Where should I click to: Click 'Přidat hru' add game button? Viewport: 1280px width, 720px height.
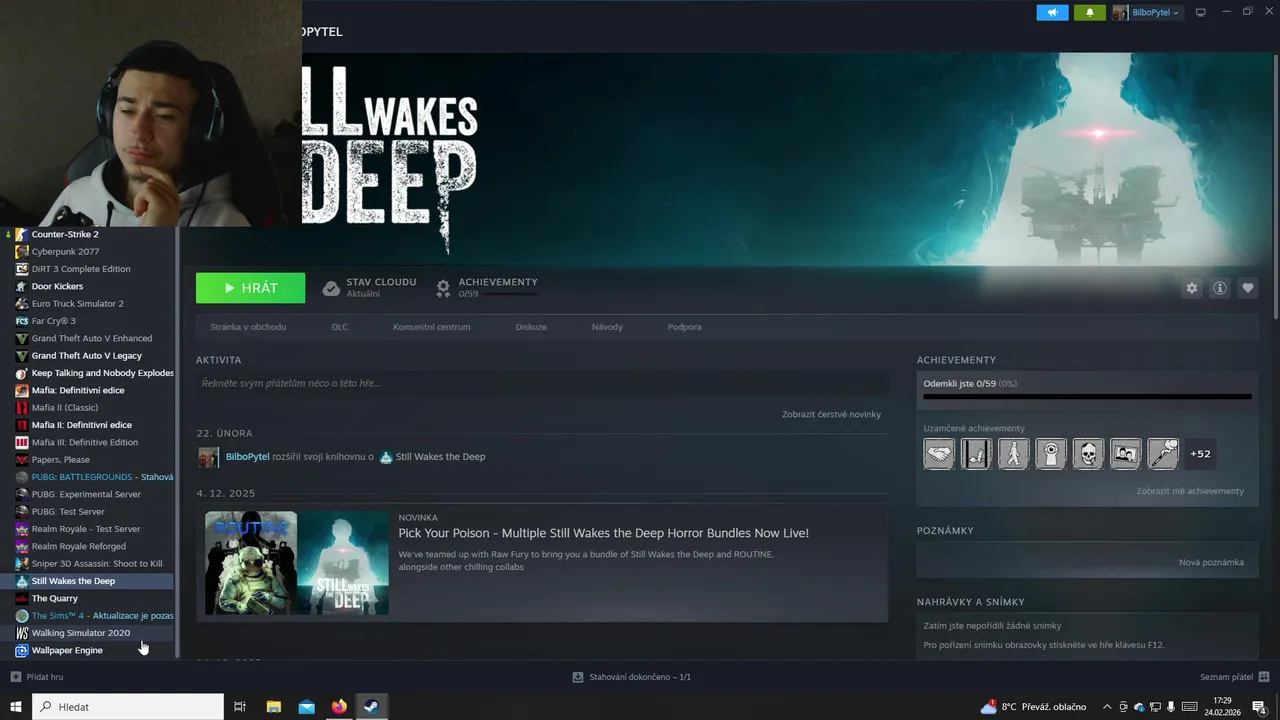pyautogui.click(x=37, y=677)
